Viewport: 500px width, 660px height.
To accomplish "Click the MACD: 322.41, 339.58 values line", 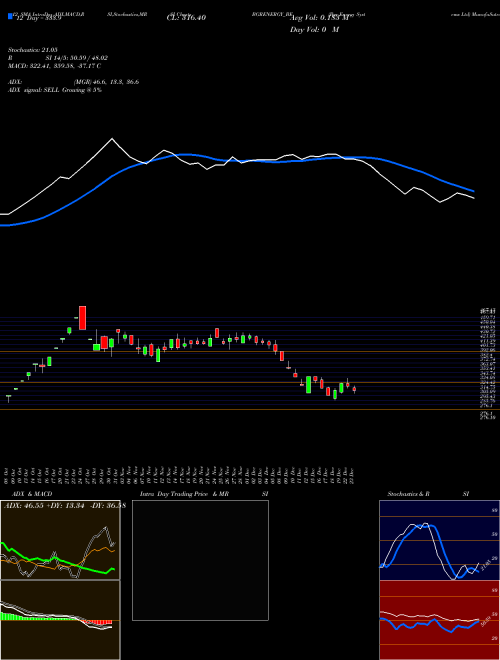I will pyautogui.click(x=54, y=66).
